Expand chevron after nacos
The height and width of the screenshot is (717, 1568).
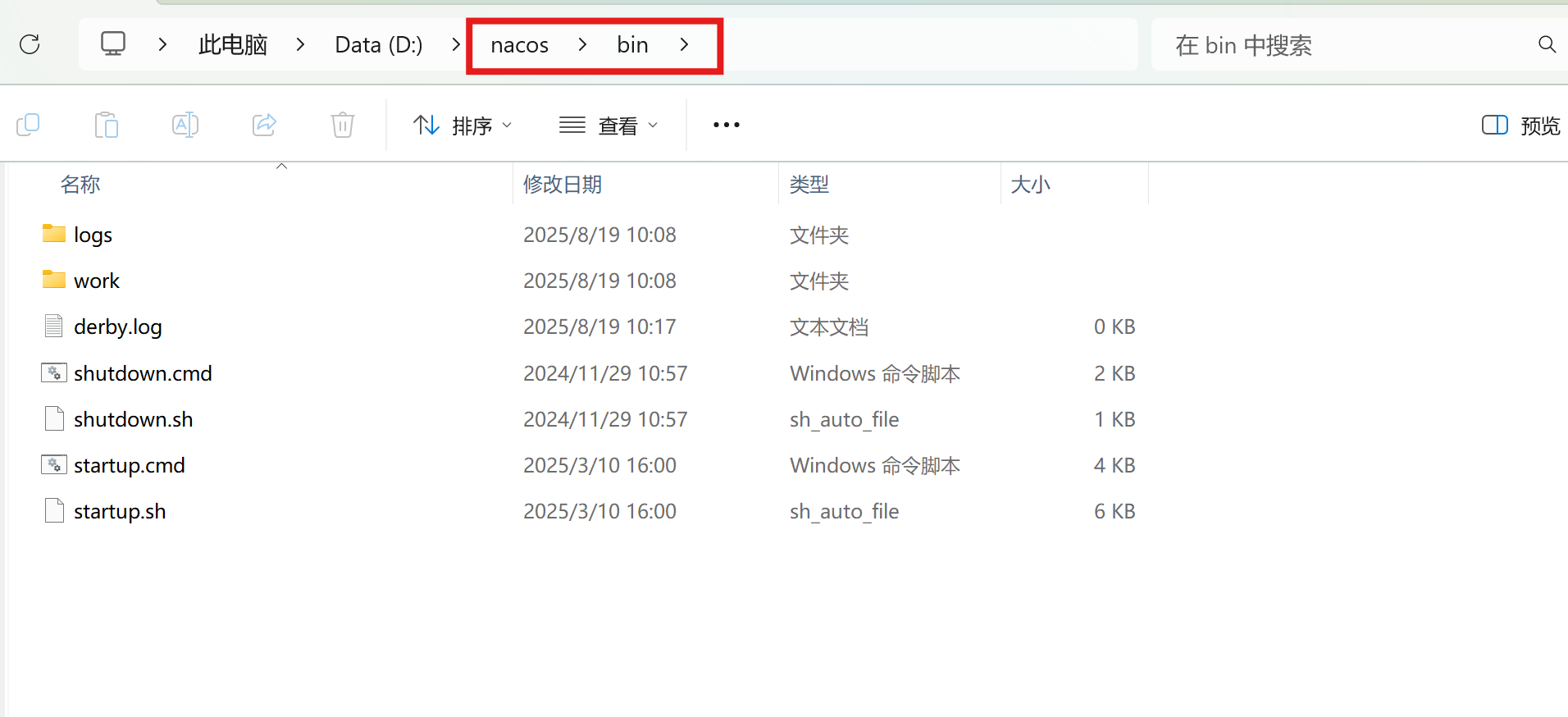click(582, 44)
